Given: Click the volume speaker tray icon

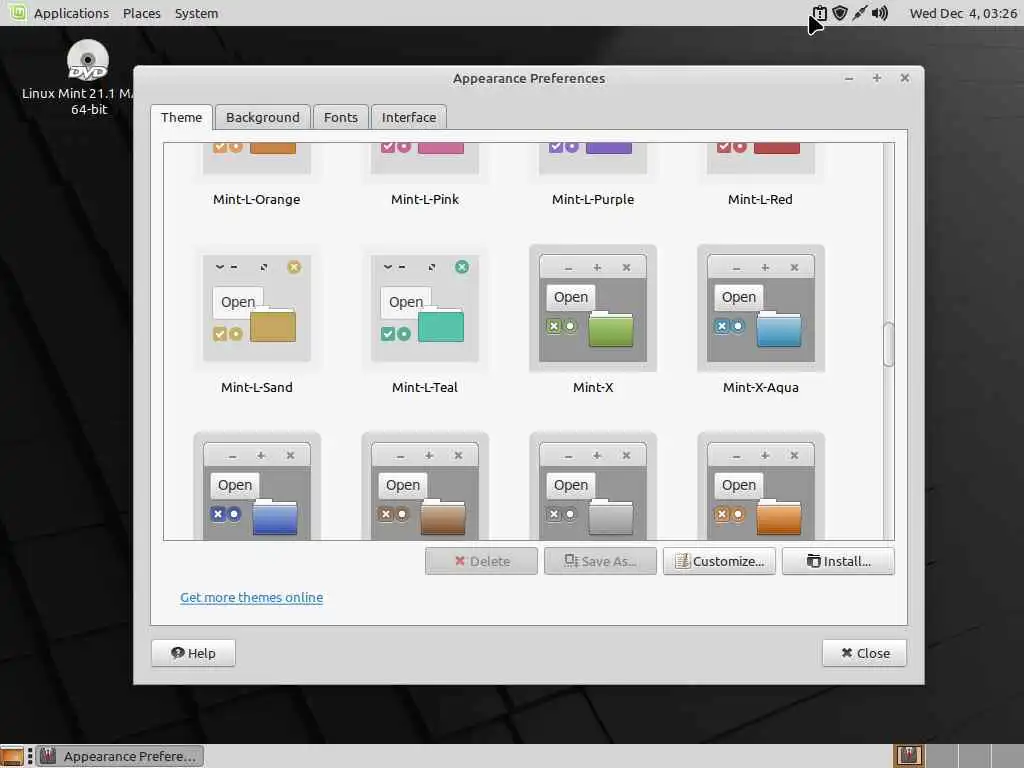Looking at the screenshot, I should click(880, 13).
